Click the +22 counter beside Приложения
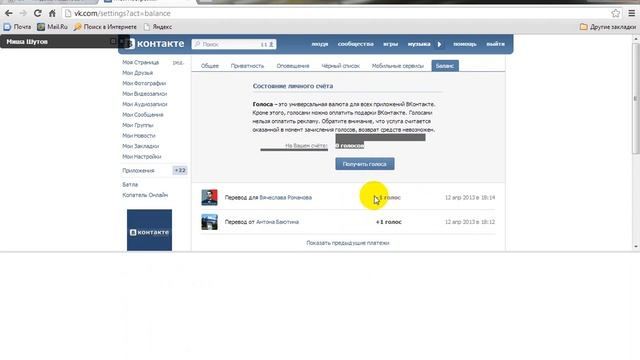 180,170
